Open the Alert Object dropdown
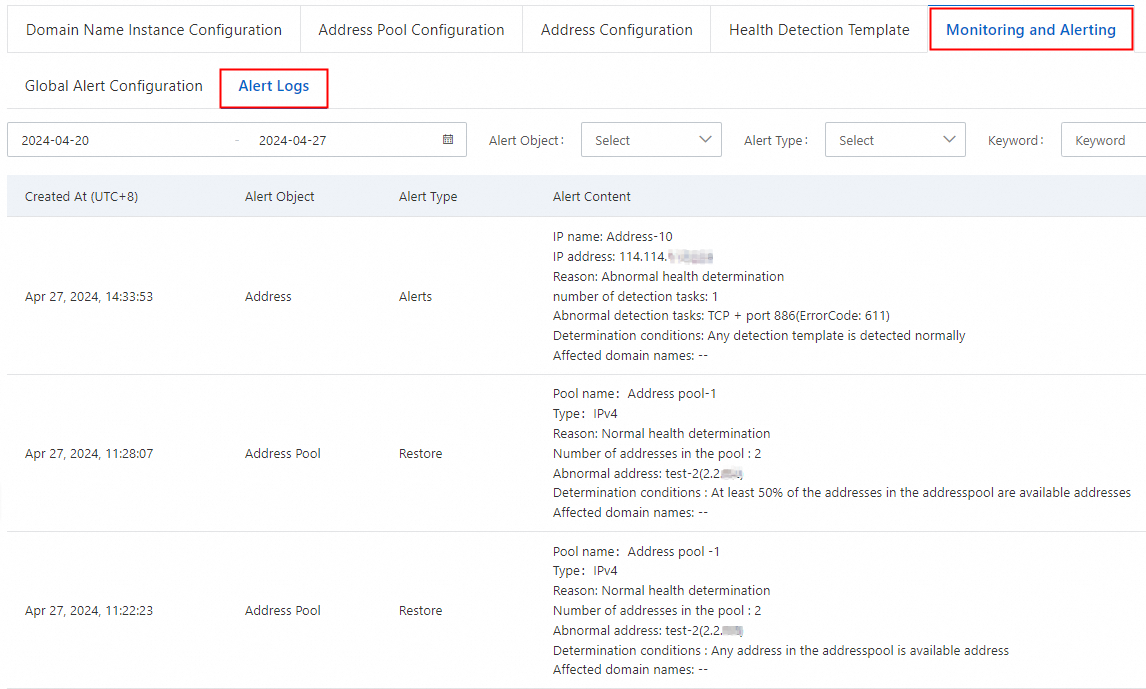Image resolution: width=1146 pixels, height=689 pixels. click(x=650, y=140)
